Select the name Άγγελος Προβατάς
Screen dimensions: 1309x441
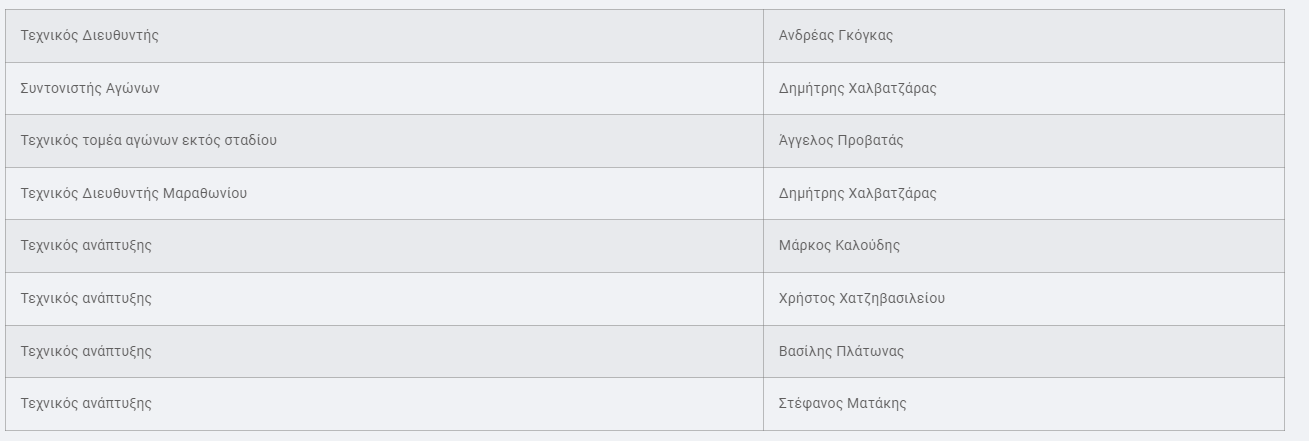tap(840, 140)
